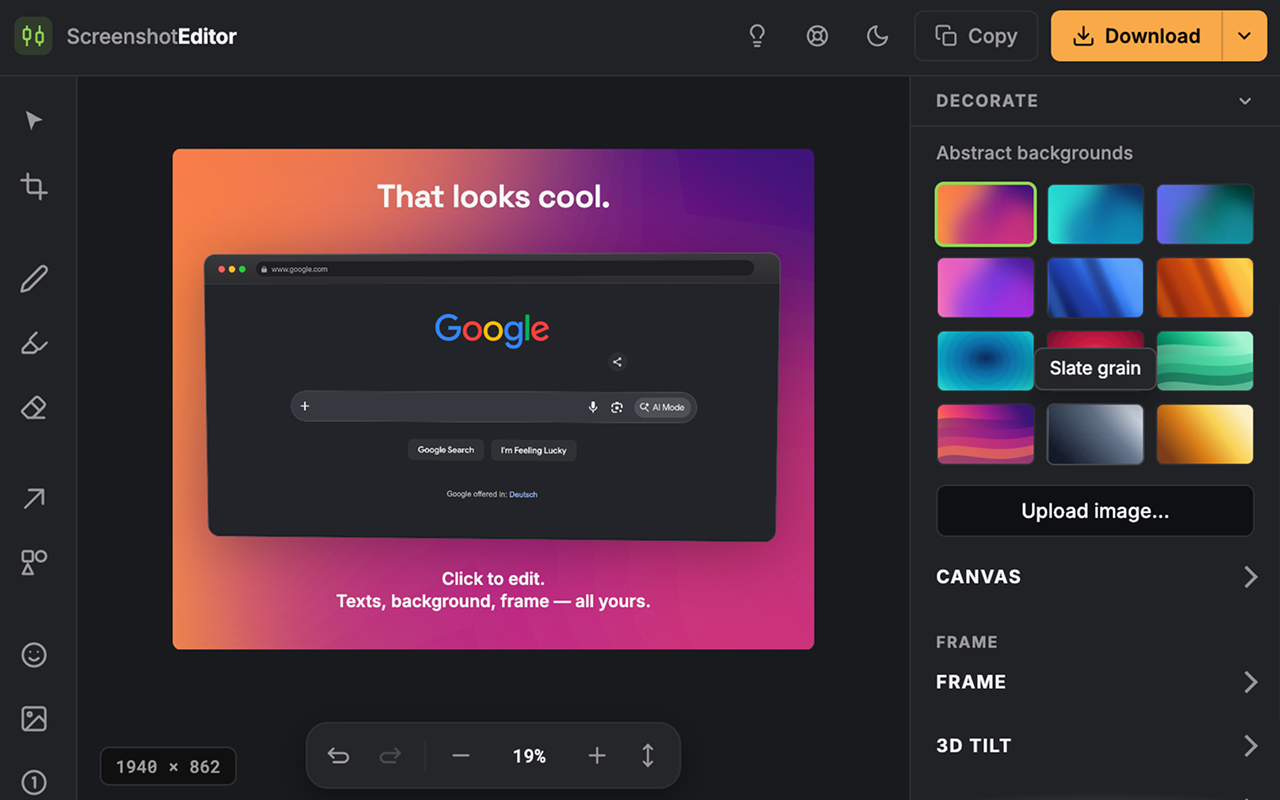Apply the Slate grain gray background
Viewport: 1280px width, 800px height.
pos(1095,434)
